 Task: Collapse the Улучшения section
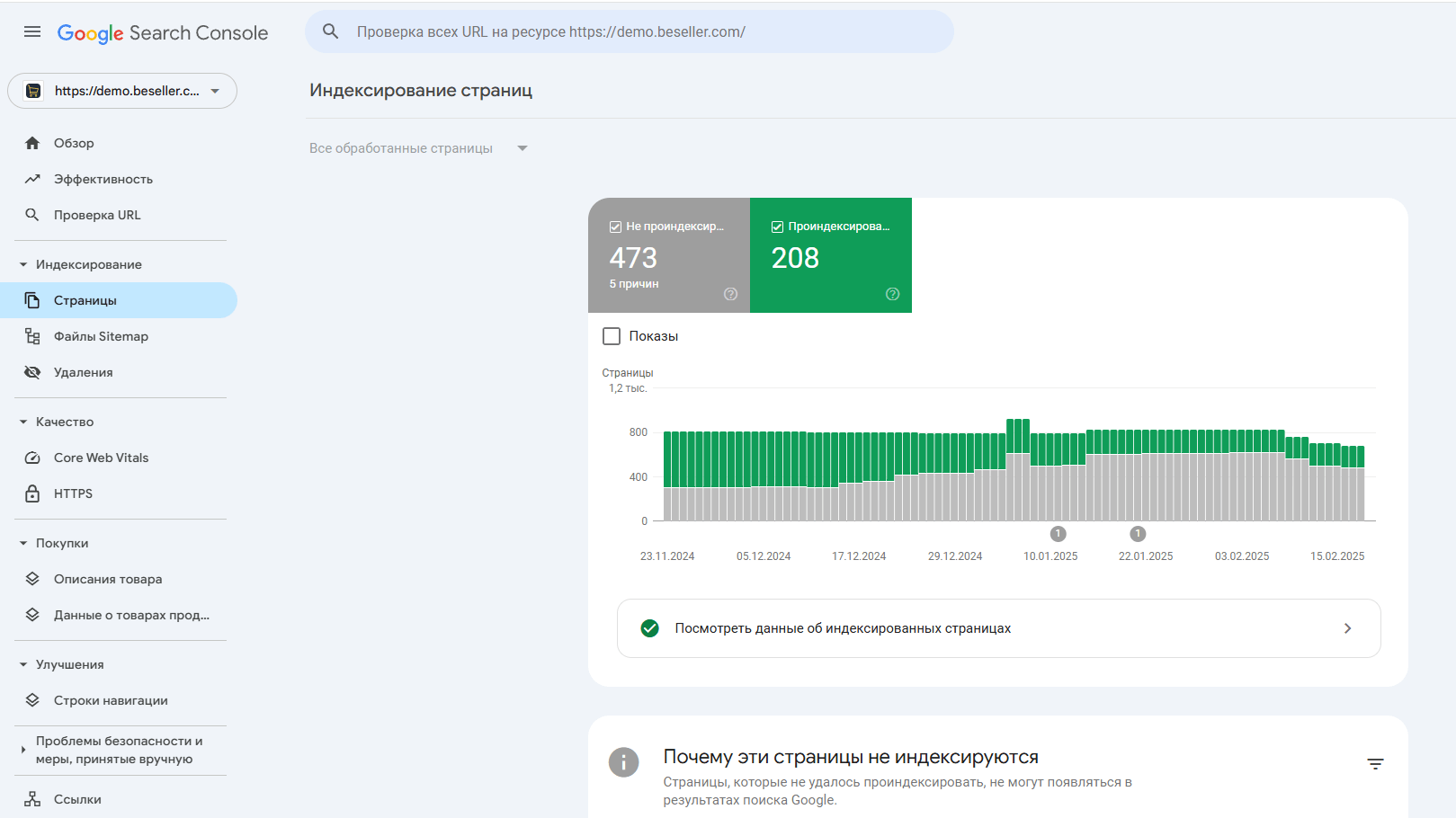coord(23,664)
